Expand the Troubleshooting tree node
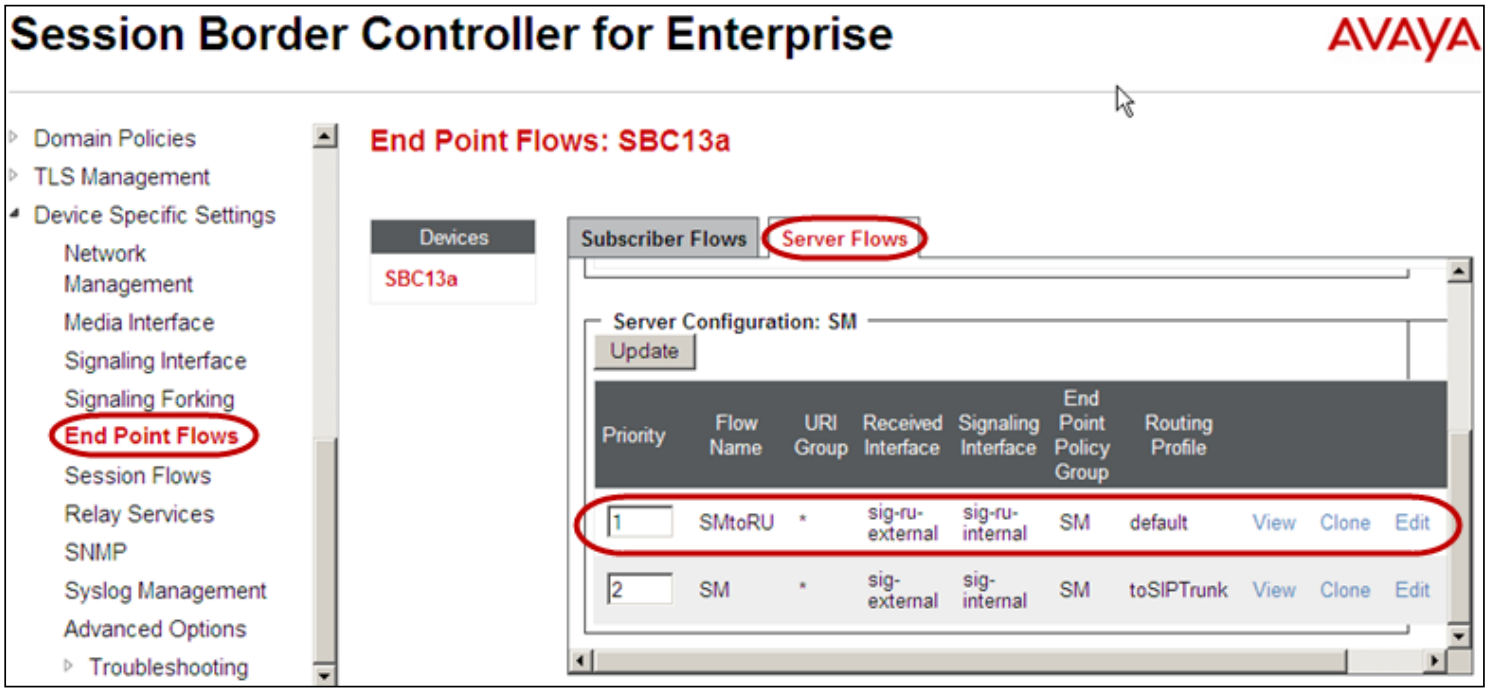 tap(70, 666)
